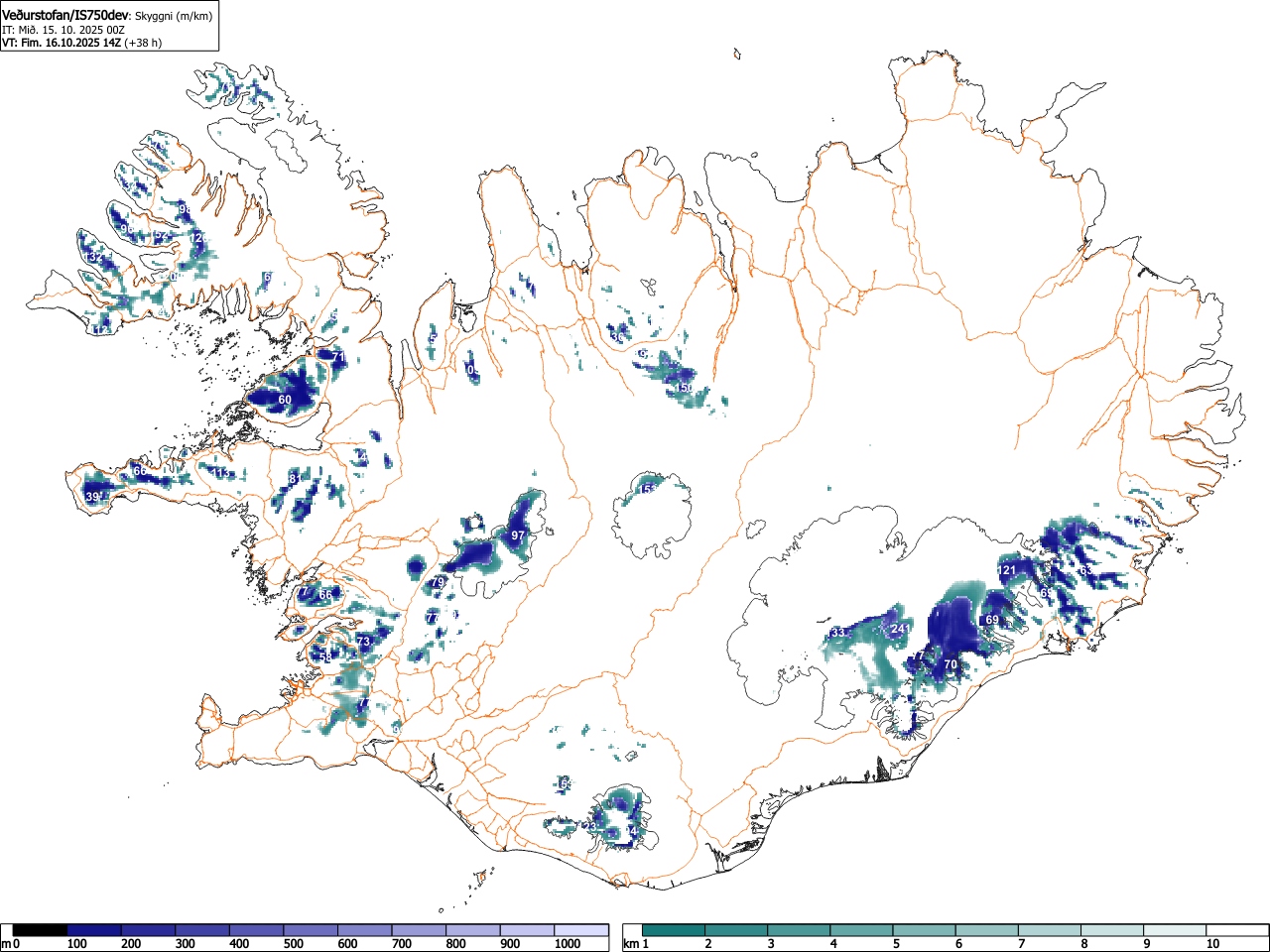Click the '71' visibility value on the map
This screenshot has width=1270, height=952.
338,357
